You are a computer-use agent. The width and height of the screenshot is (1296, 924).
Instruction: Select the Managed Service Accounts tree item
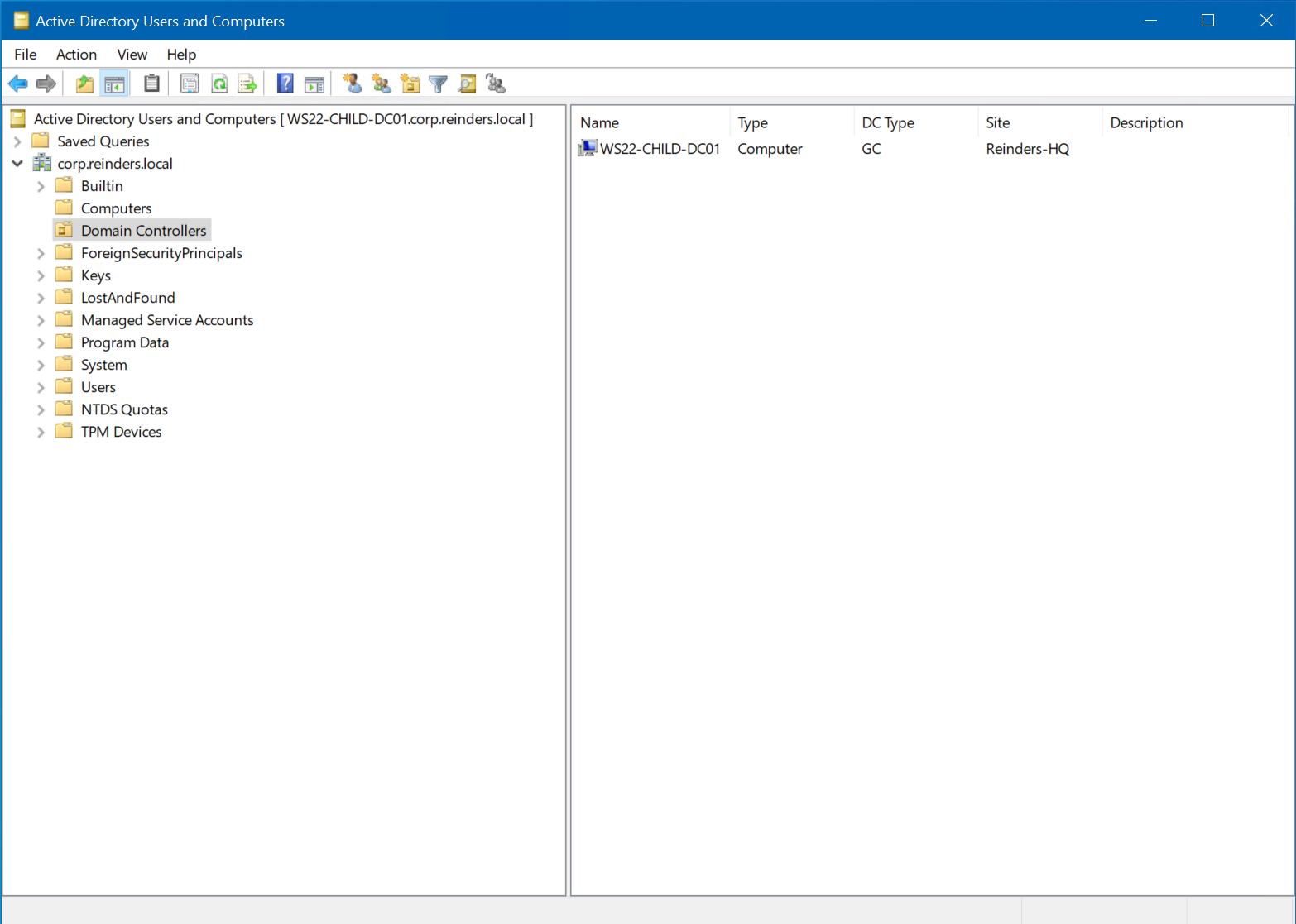tap(167, 320)
